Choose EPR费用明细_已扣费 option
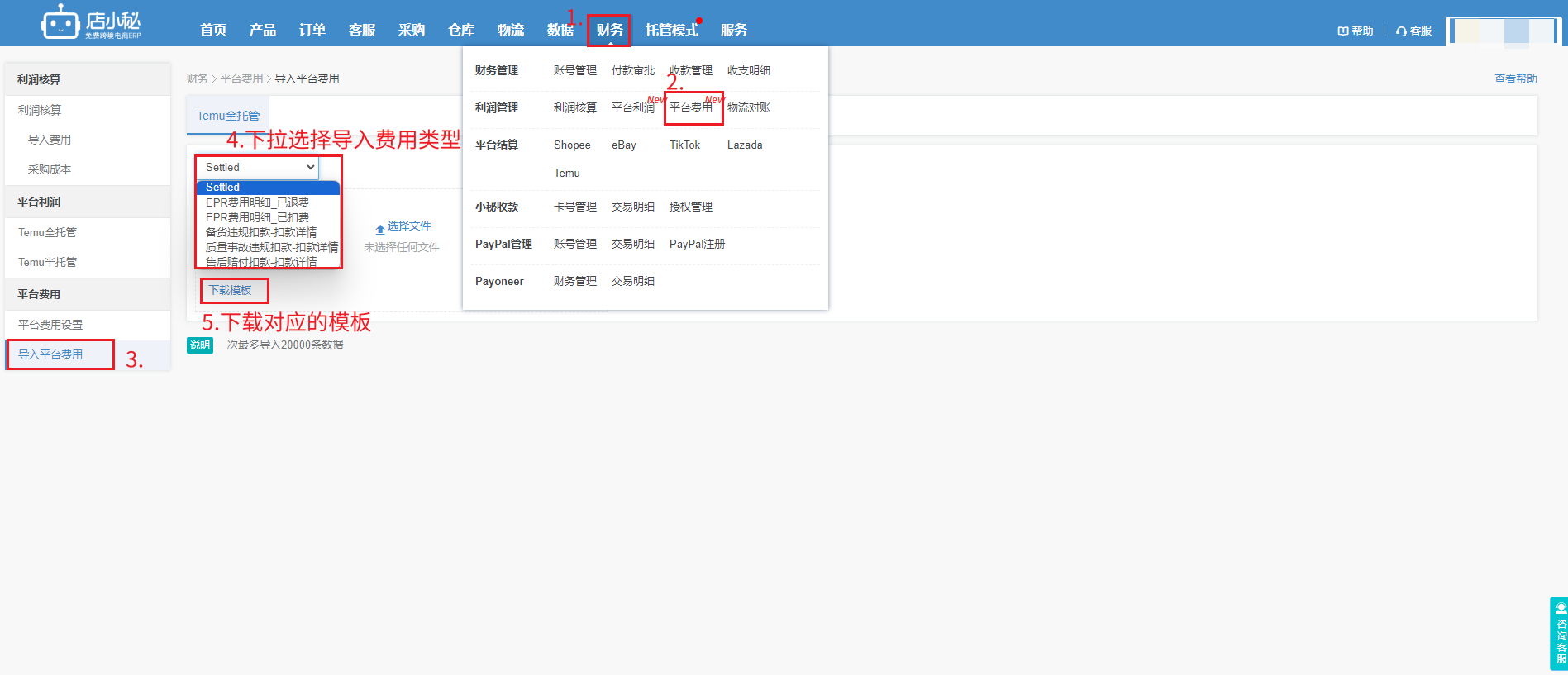Viewport: 1568px width, 675px height. pyautogui.click(x=268, y=217)
